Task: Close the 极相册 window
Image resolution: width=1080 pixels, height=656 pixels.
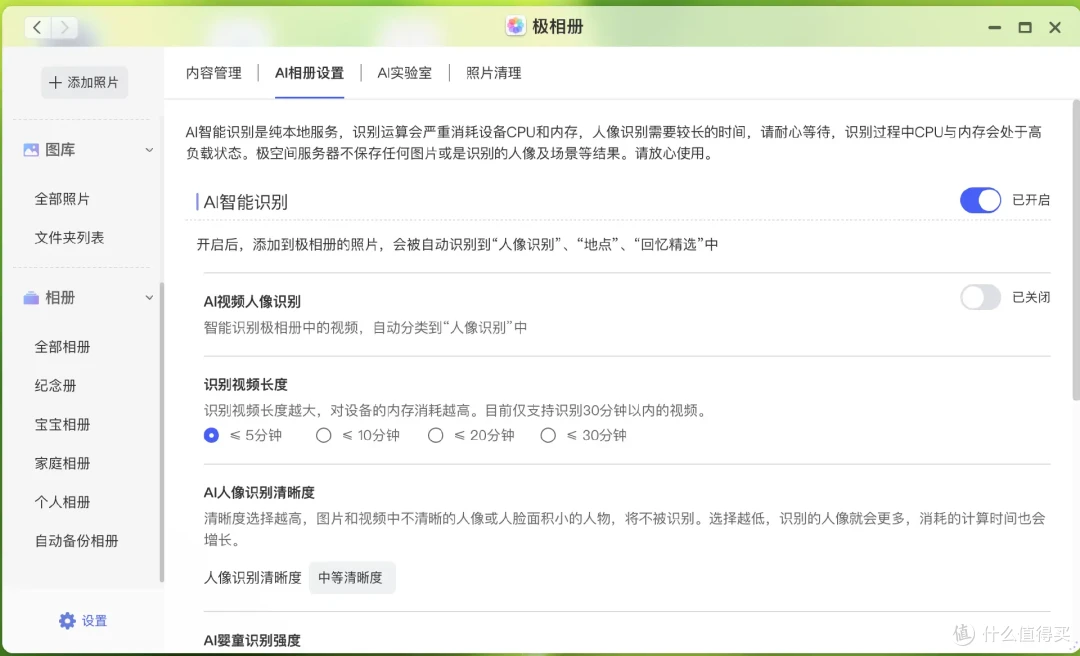Action: (x=1055, y=28)
